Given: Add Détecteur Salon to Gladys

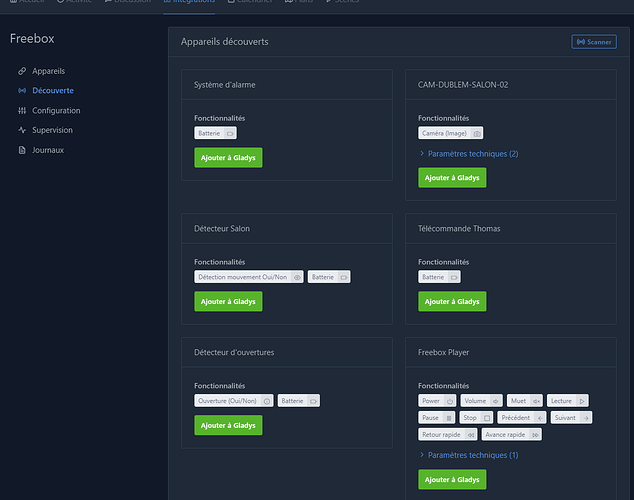Looking at the screenshot, I should [x=228, y=302].
